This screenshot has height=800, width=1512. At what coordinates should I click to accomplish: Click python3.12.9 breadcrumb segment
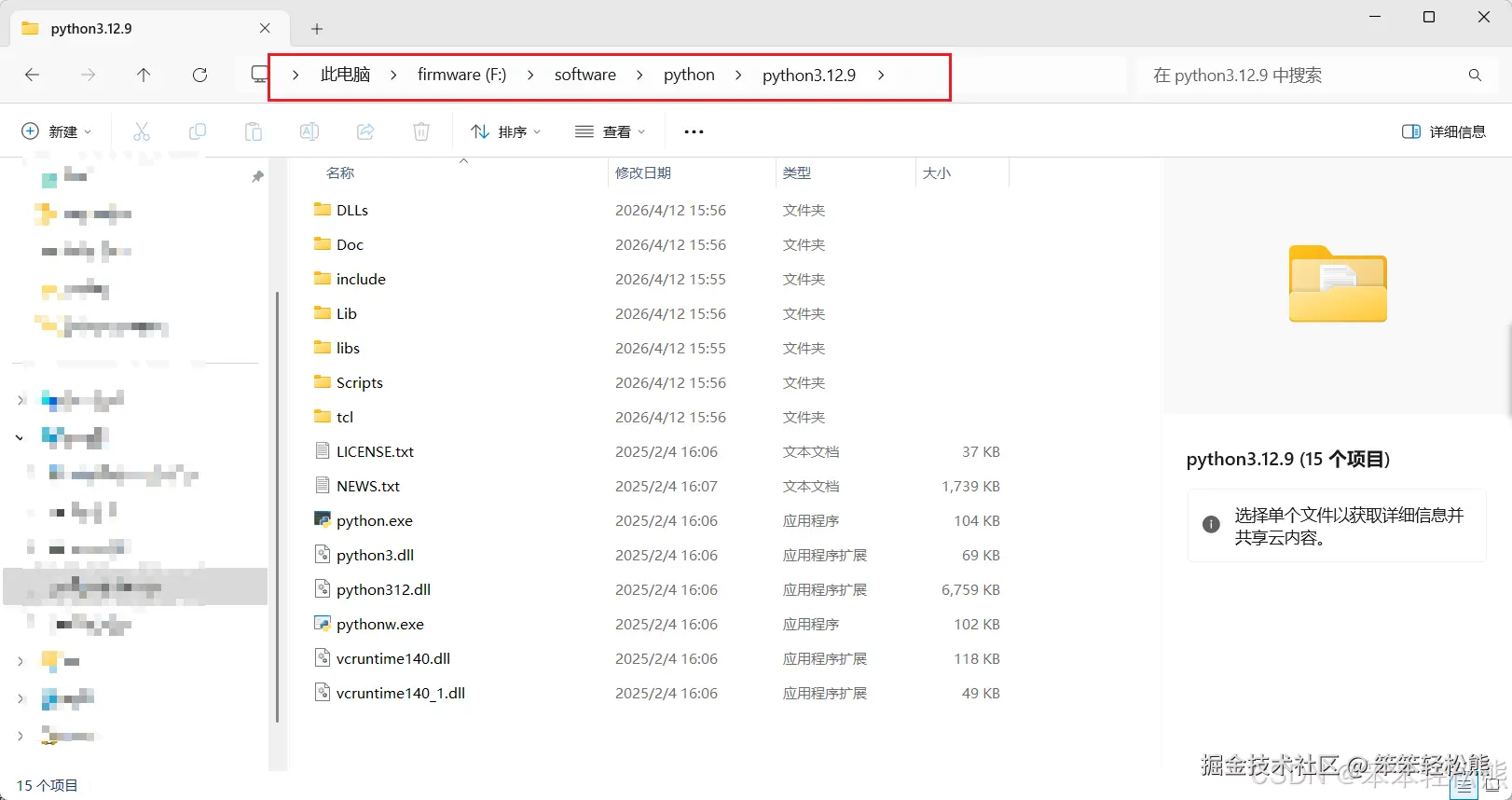[x=808, y=75]
